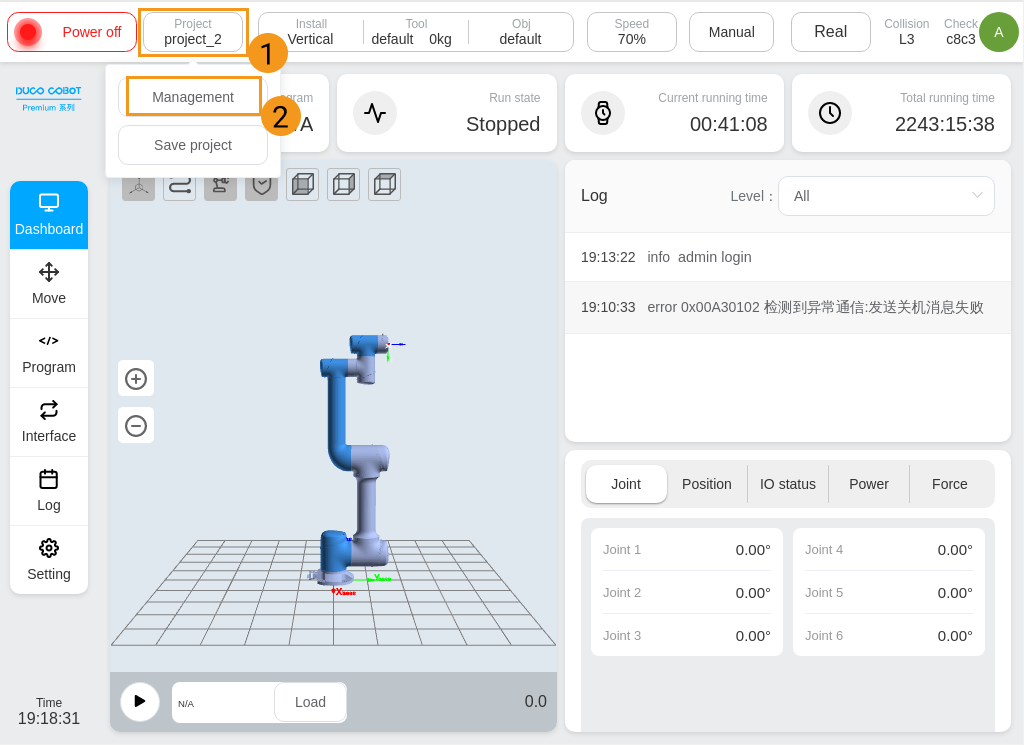This screenshot has height=745, width=1024.
Task: Select the first cube view-angle icon
Action: click(x=302, y=184)
